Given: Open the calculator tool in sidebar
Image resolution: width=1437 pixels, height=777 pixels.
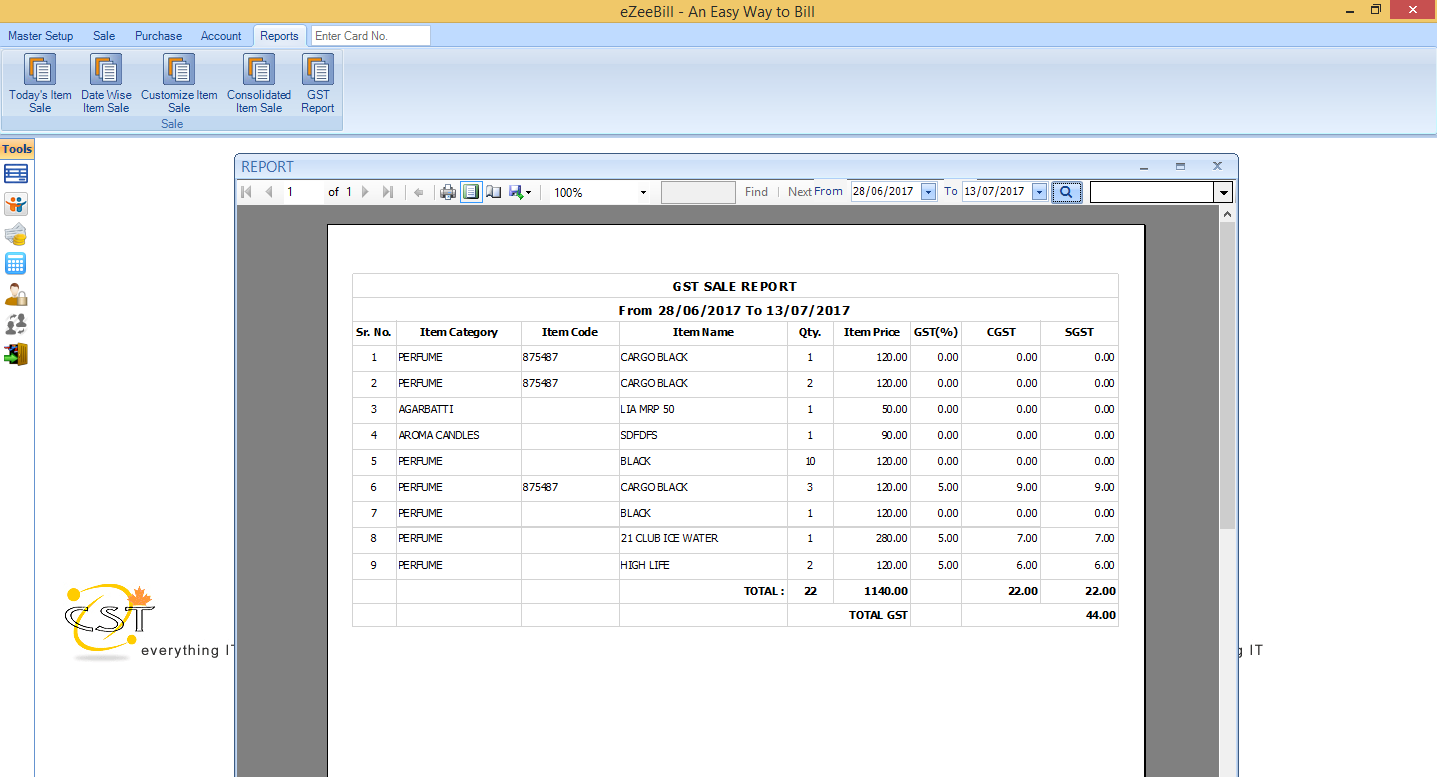Looking at the screenshot, I should (16, 264).
